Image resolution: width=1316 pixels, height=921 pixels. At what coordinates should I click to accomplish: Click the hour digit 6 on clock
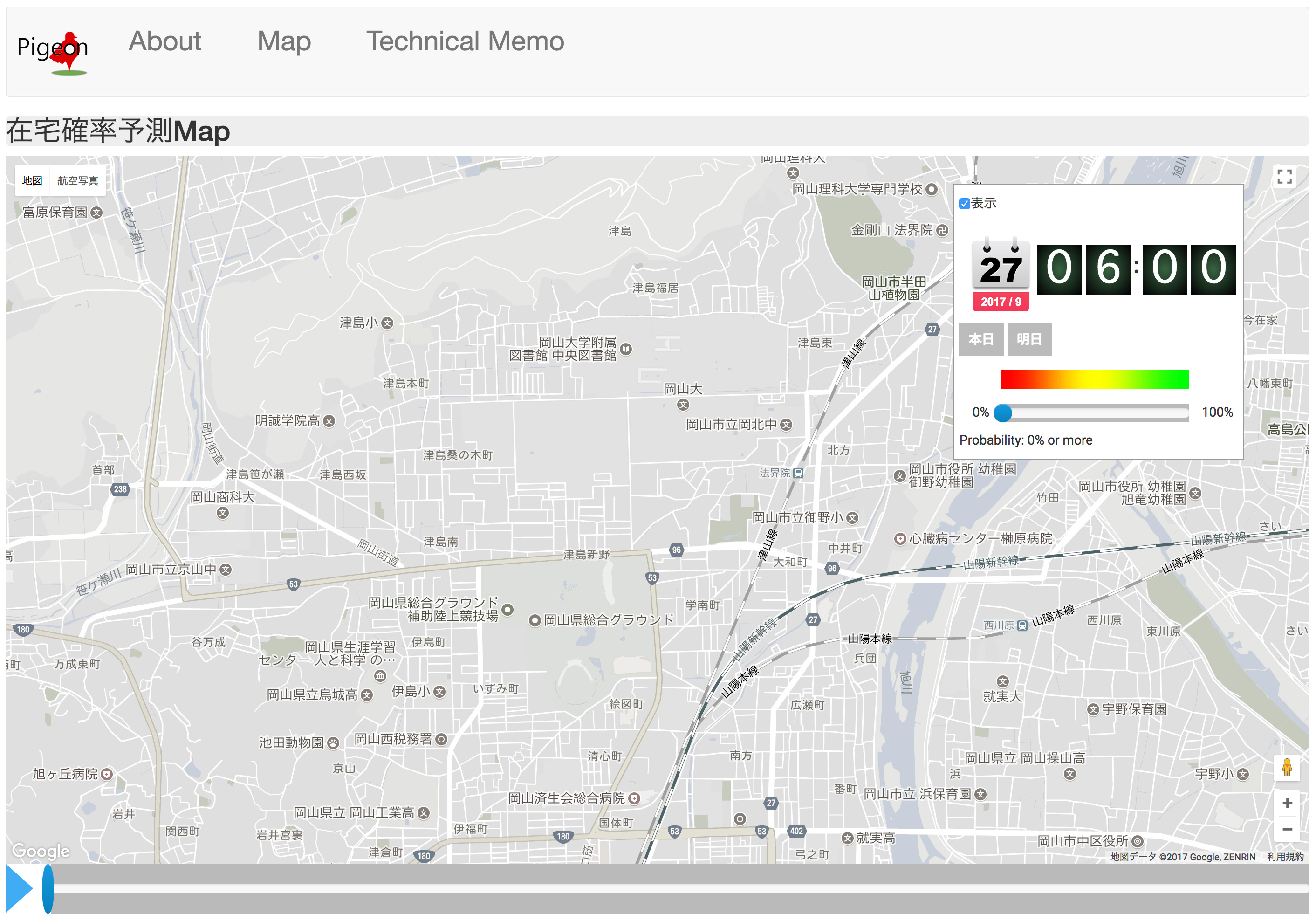point(1108,269)
